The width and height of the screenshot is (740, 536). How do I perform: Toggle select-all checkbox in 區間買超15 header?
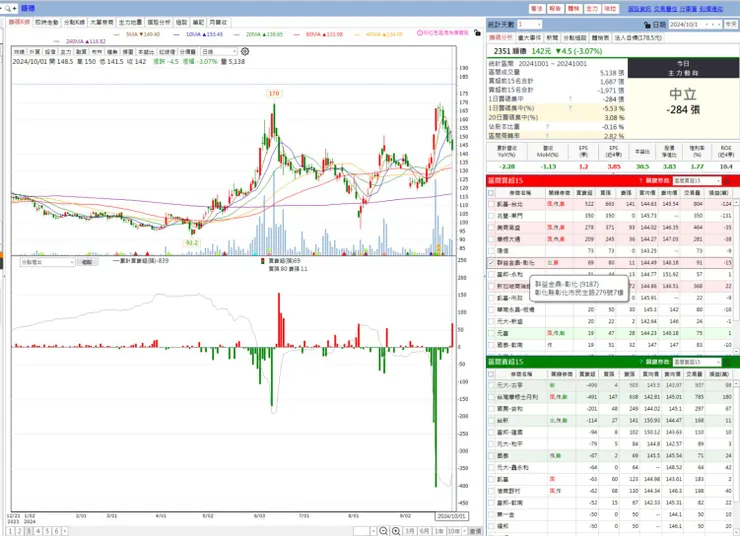pyautogui.click(x=491, y=193)
